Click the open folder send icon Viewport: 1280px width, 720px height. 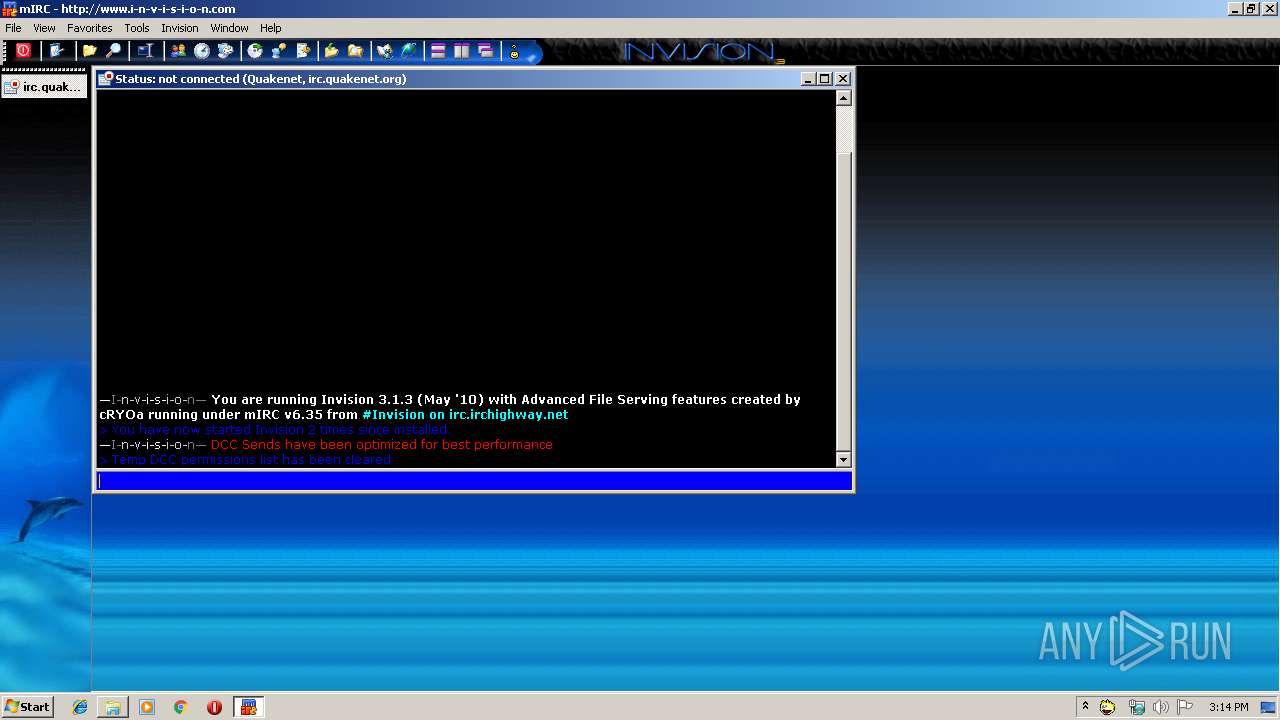331,51
